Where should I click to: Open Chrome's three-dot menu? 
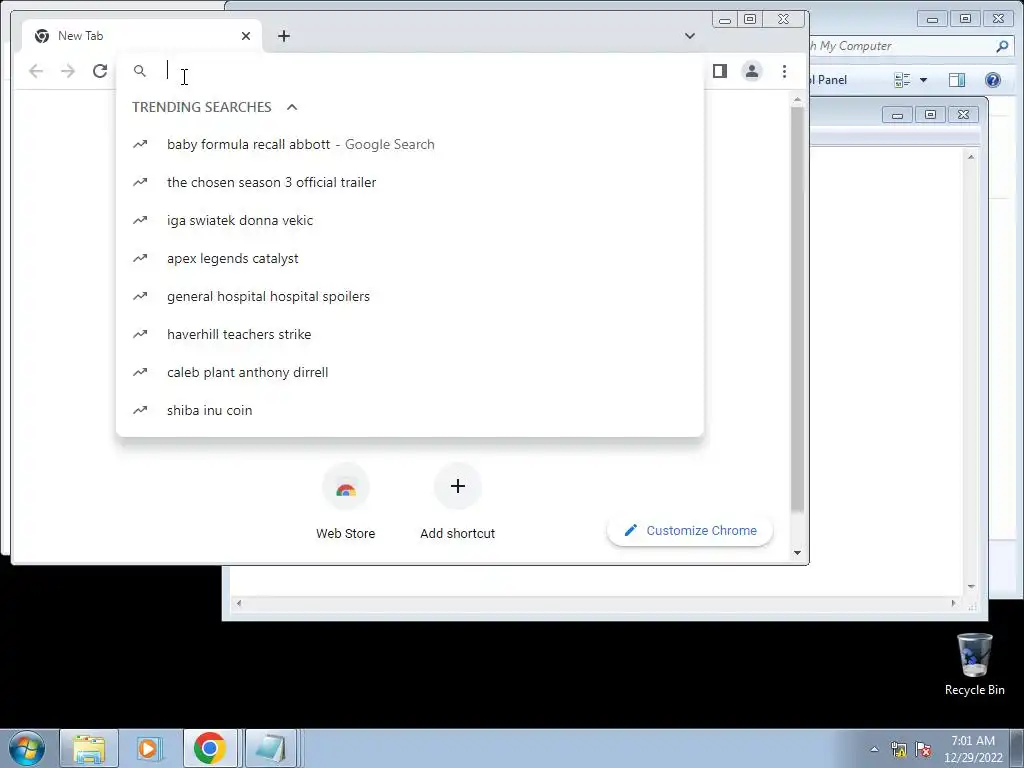tap(784, 71)
